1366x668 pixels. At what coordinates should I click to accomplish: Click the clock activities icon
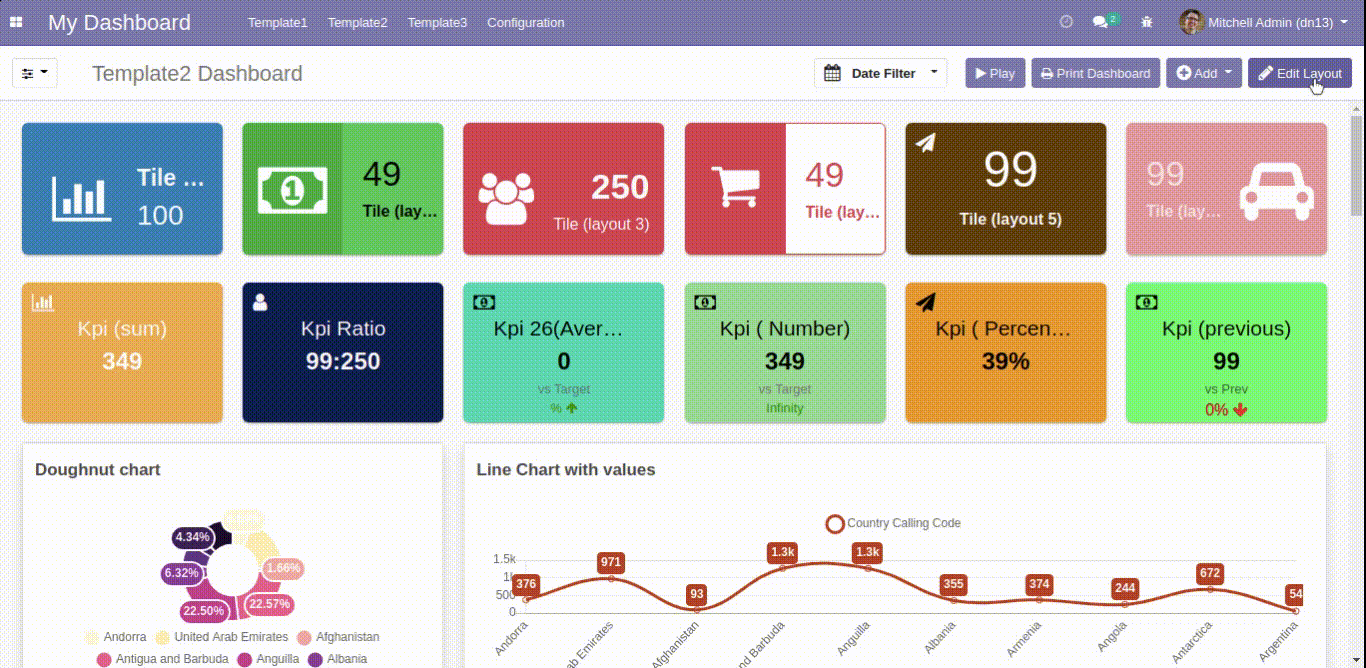1066,22
